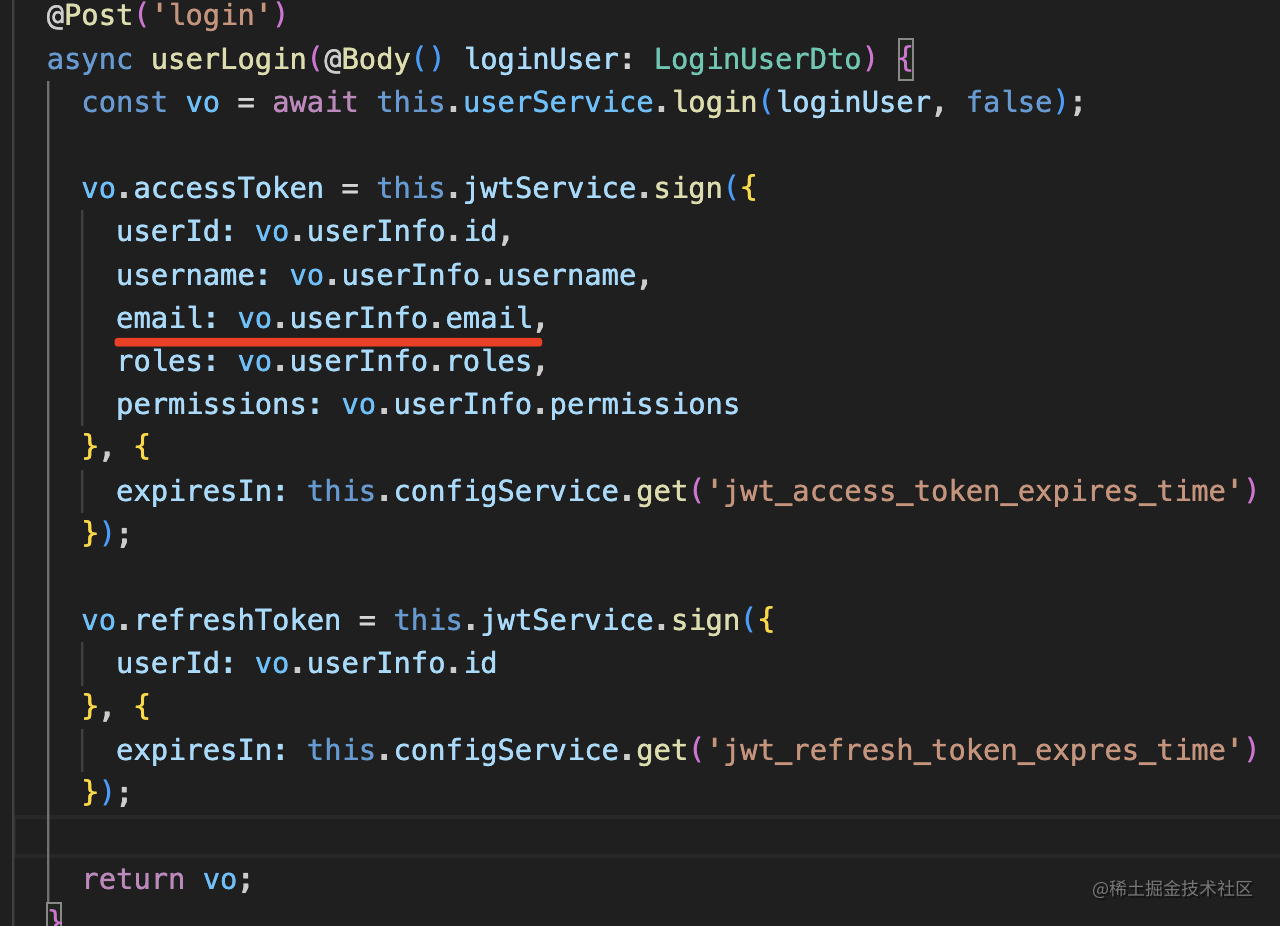Place cursor on the userLogin method name

(229, 59)
